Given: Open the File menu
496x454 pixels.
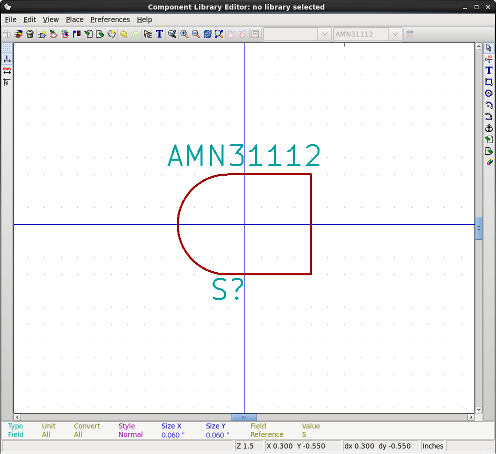Looking at the screenshot, I should [x=11, y=20].
